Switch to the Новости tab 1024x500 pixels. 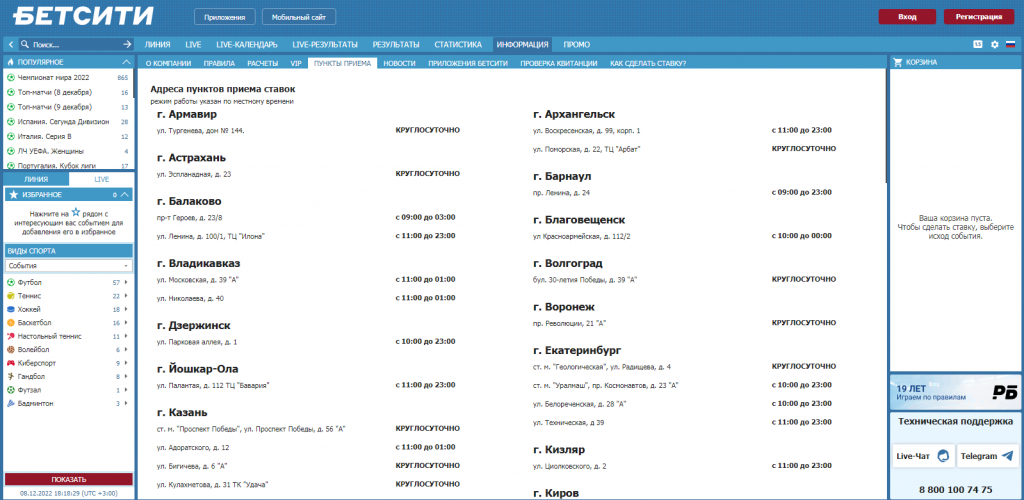(x=399, y=63)
